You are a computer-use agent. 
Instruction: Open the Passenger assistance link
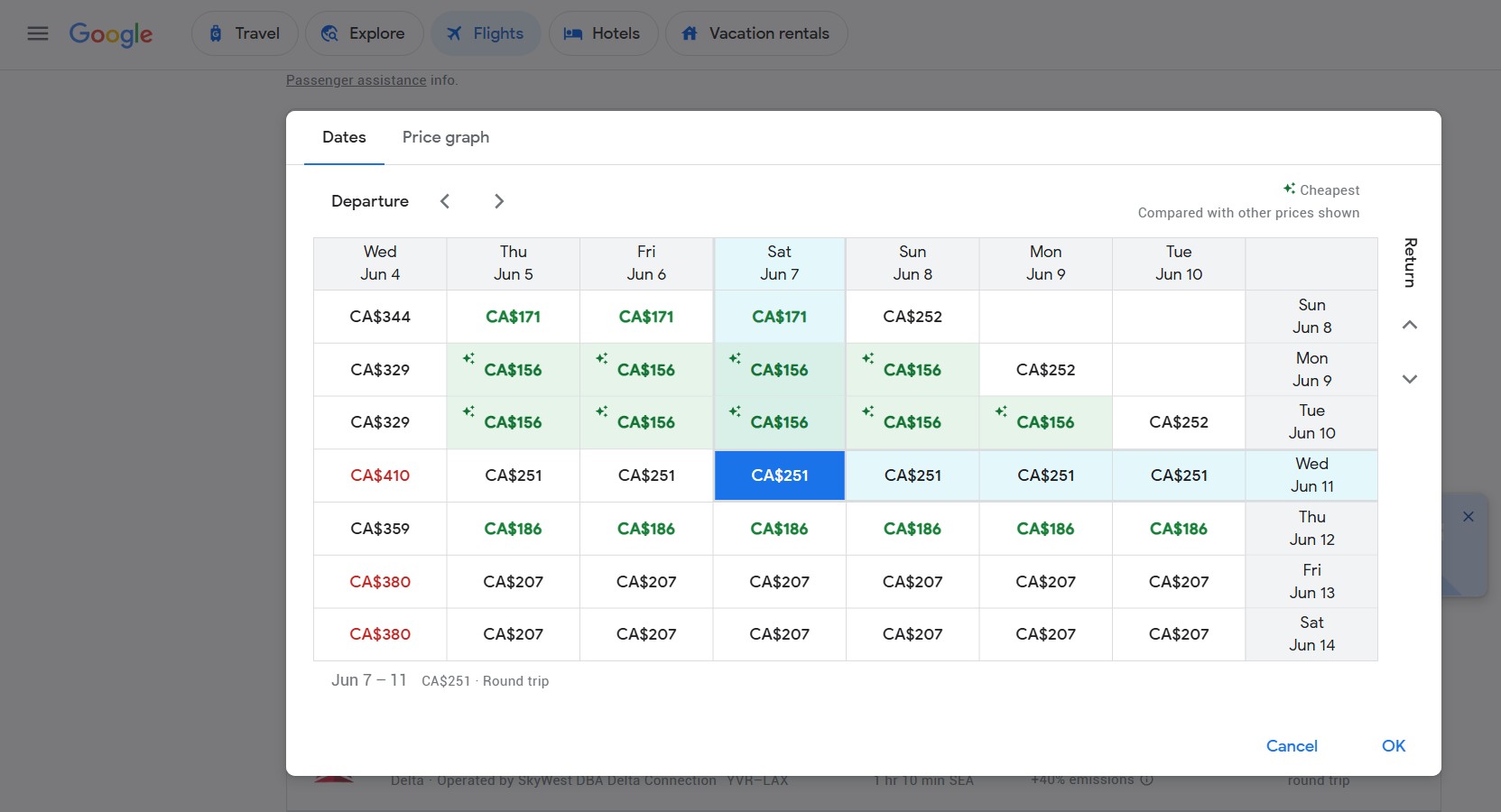[x=356, y=79]
